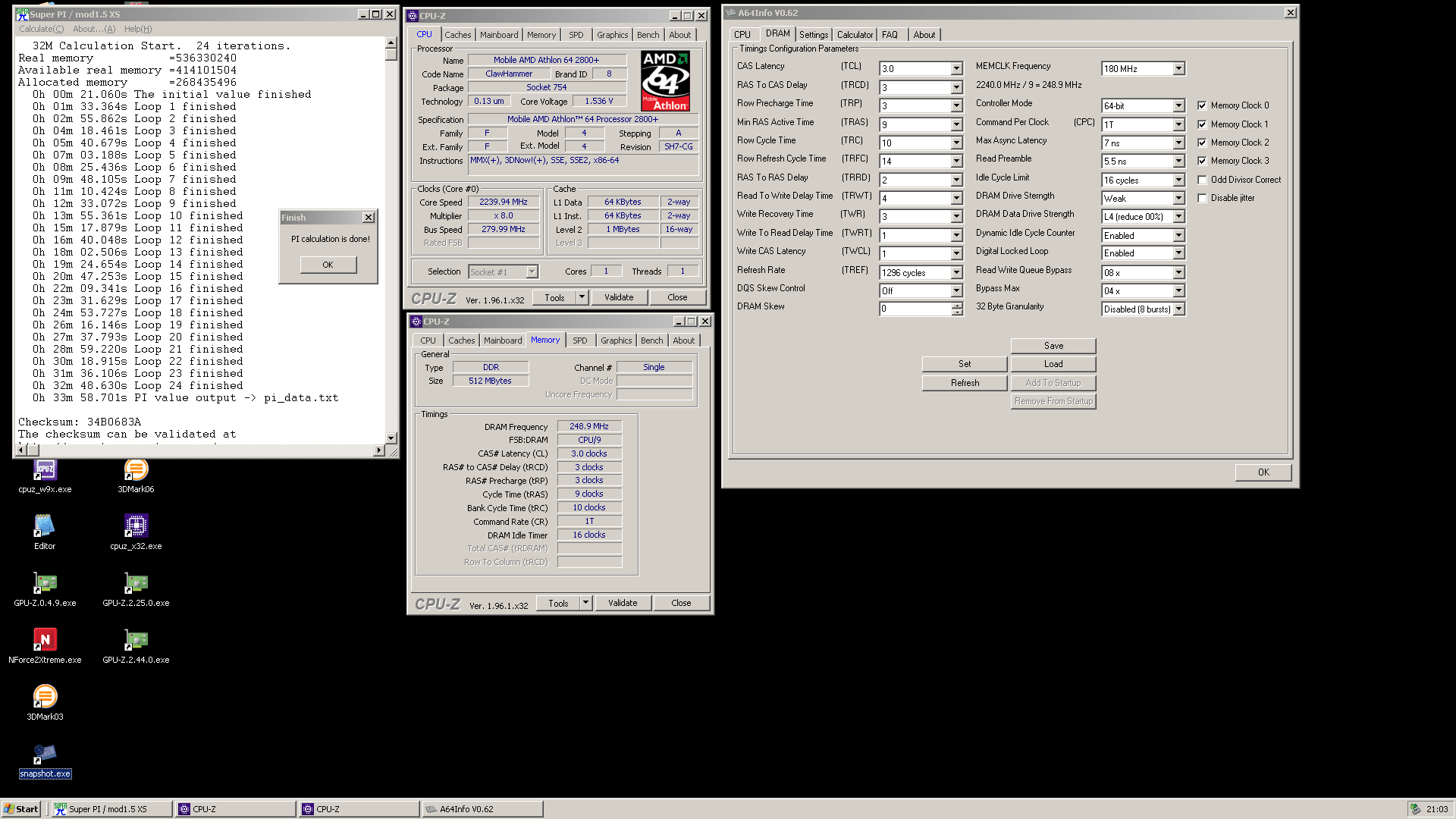
Task: Open Graphics tab in lower CPU-Z
Action: tap(617, 340)
